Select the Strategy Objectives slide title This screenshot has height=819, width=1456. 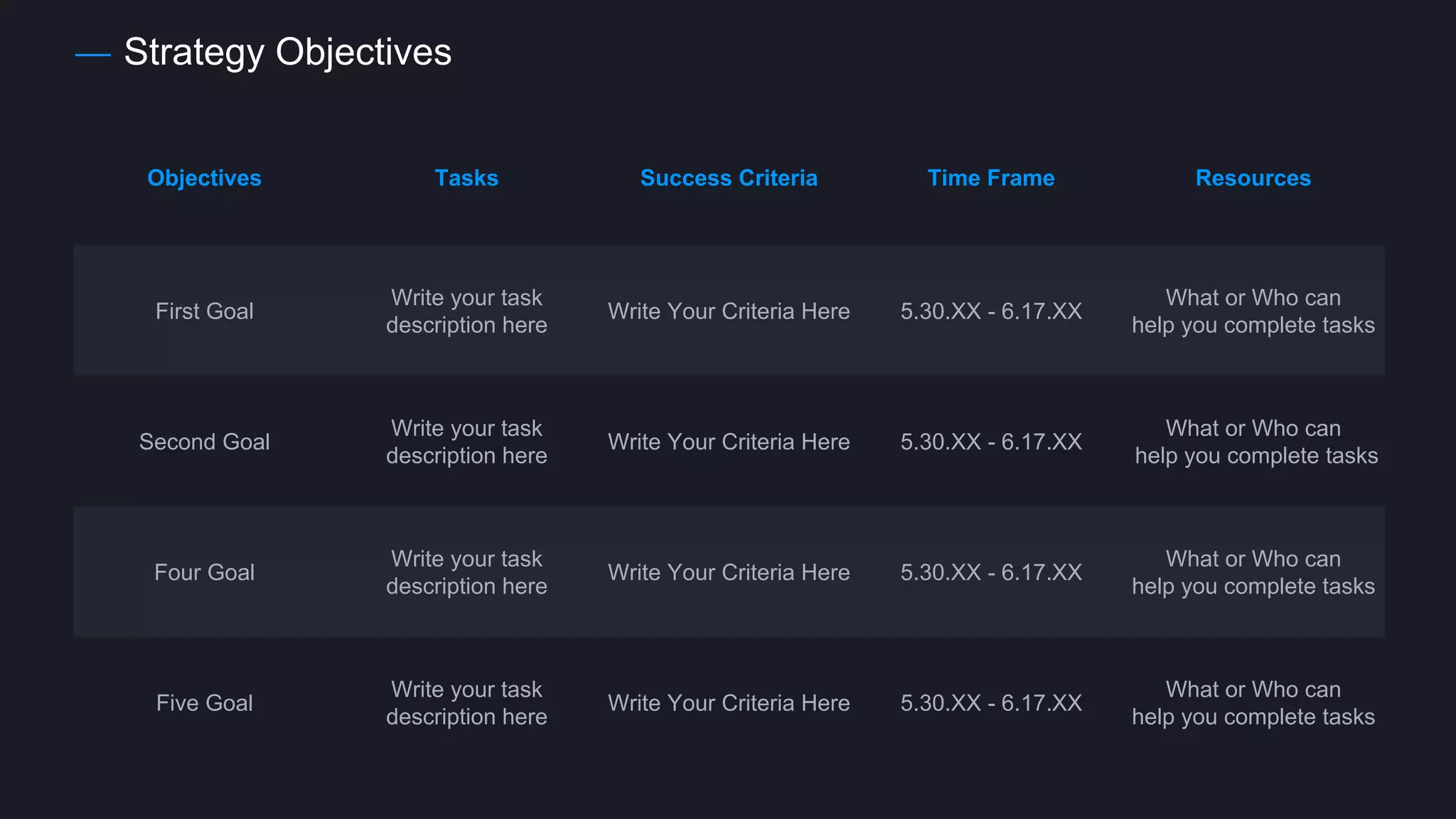tap(287, 53)
